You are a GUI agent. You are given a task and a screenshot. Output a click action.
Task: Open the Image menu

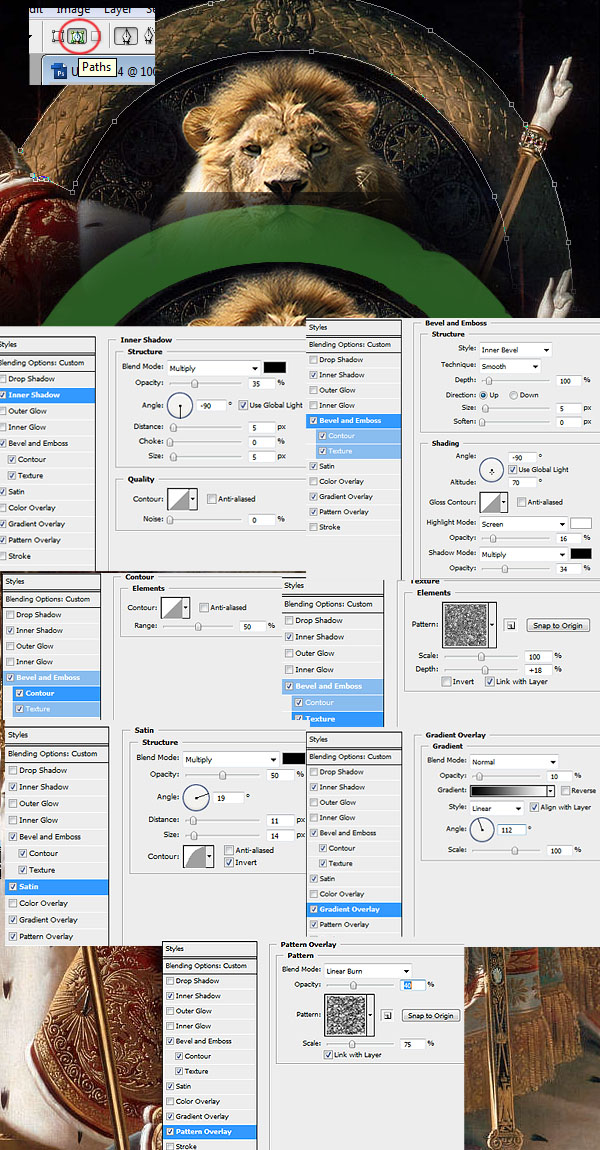click(x=73, y=10)
